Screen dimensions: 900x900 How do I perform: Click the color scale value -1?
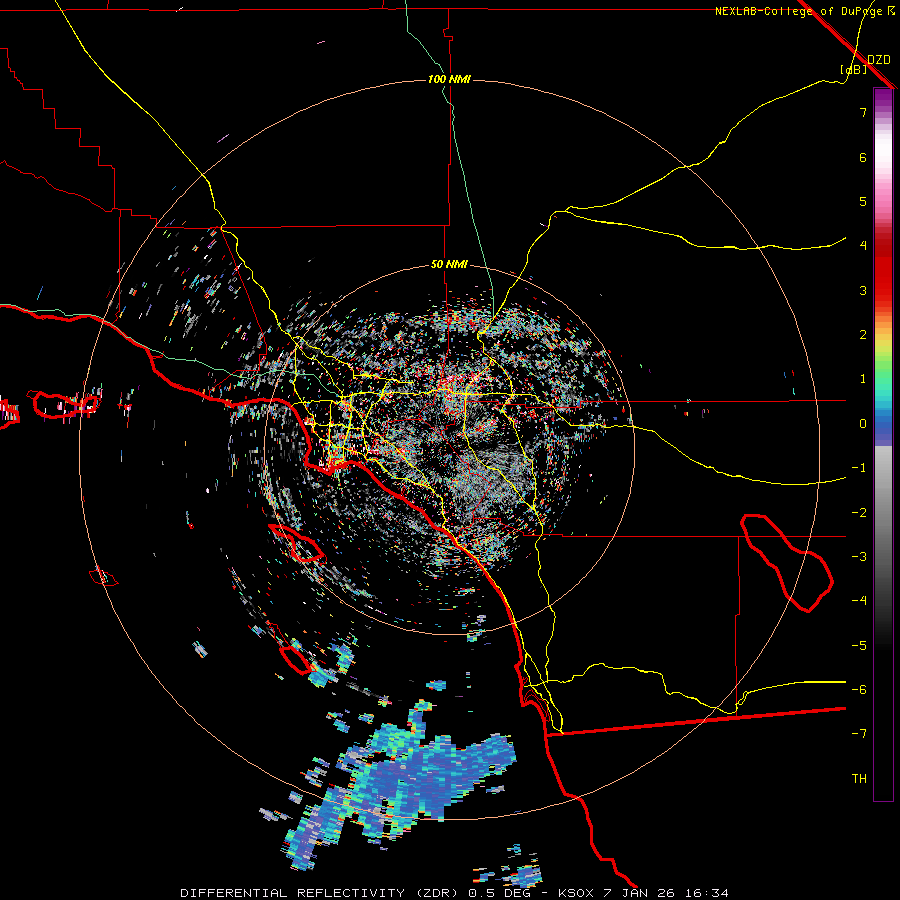click(x=859, y=468)
